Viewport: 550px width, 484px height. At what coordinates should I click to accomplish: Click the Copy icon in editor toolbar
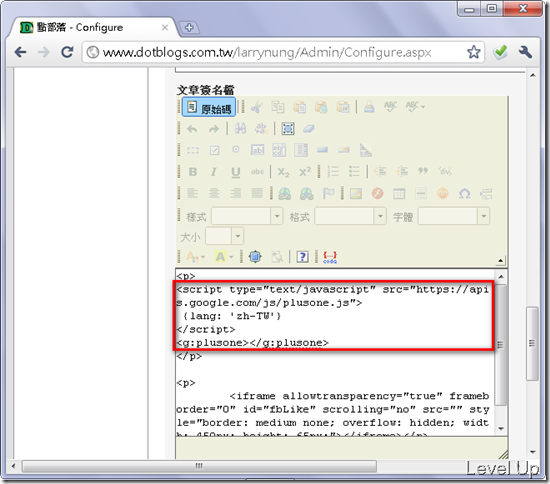[x=278, y=107]
